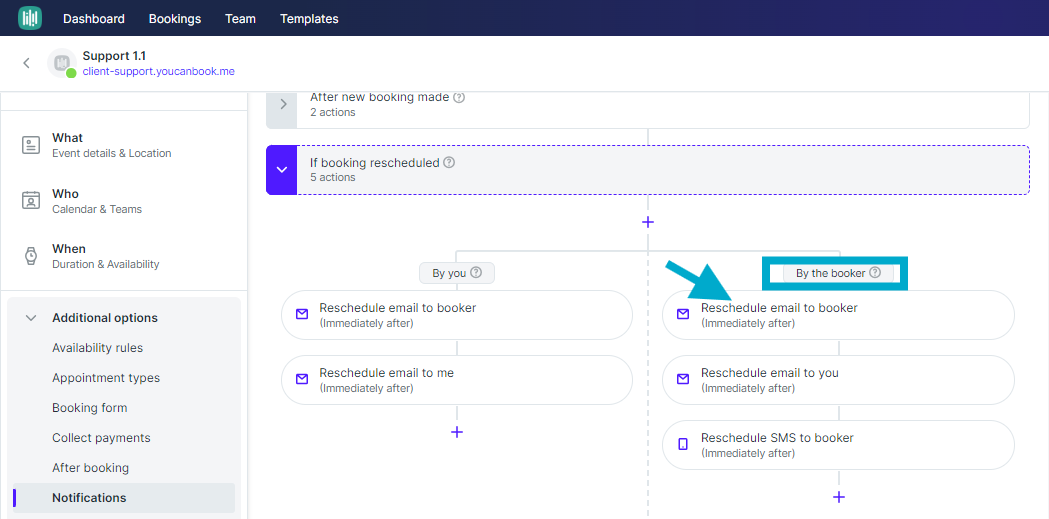Viewport: 1049px width, 519px height.
Task: Click help icon in By you label
Action: coord(476,273)
